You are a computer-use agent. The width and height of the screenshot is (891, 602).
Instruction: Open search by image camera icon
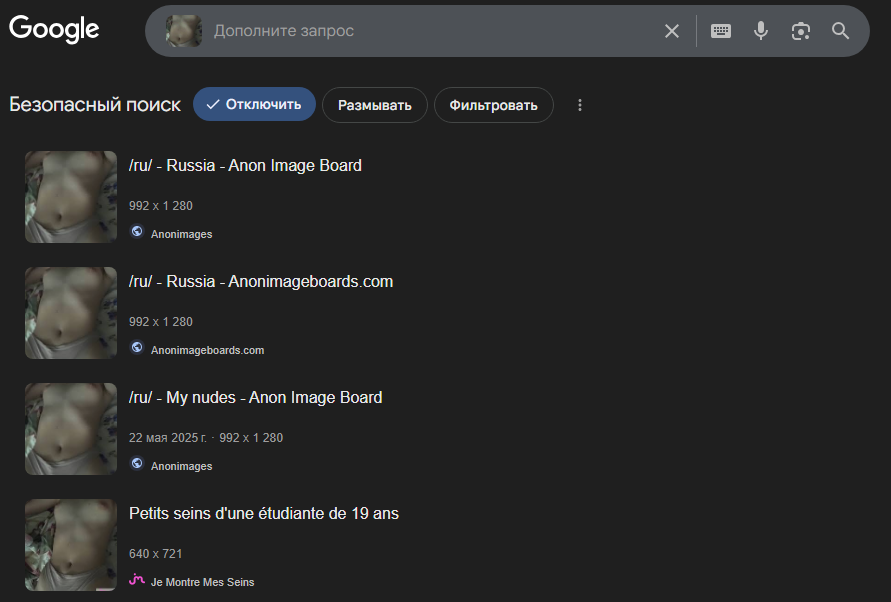pyautogui.click(x=801, y=31)
